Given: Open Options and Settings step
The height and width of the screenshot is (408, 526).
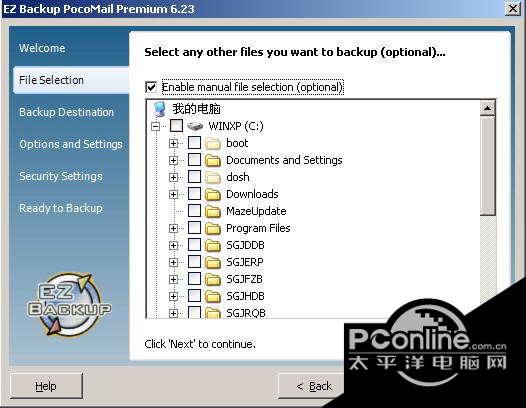Looking at the screenshot, I should point(71,144).
